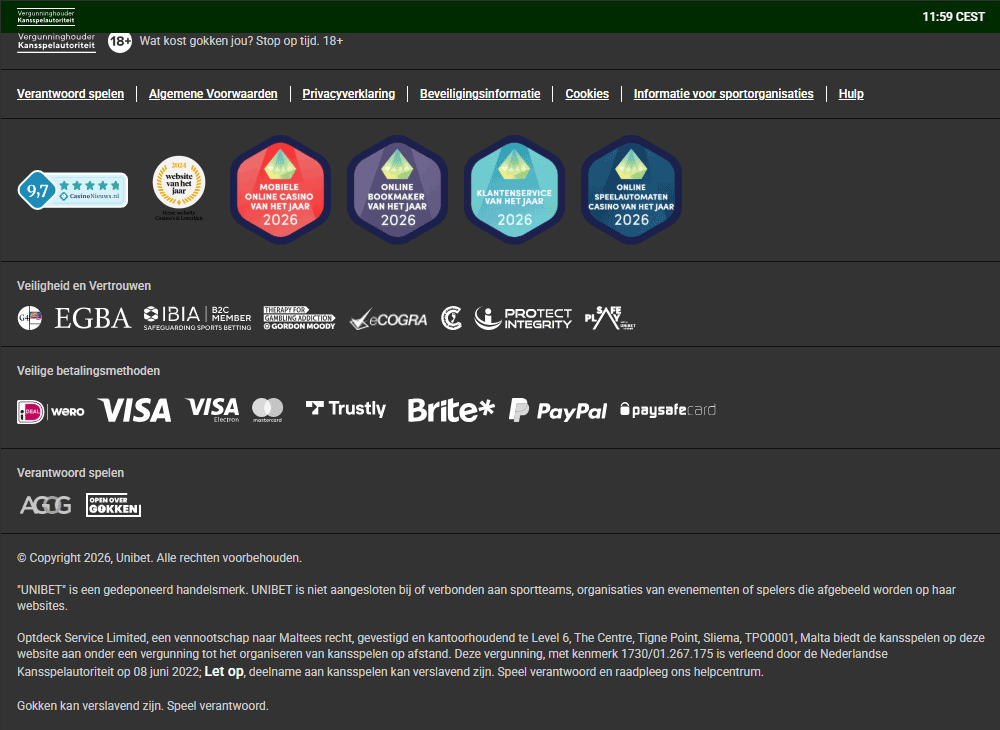
Task: Click the PayPal payment logo
Action: tap(558, 411)
